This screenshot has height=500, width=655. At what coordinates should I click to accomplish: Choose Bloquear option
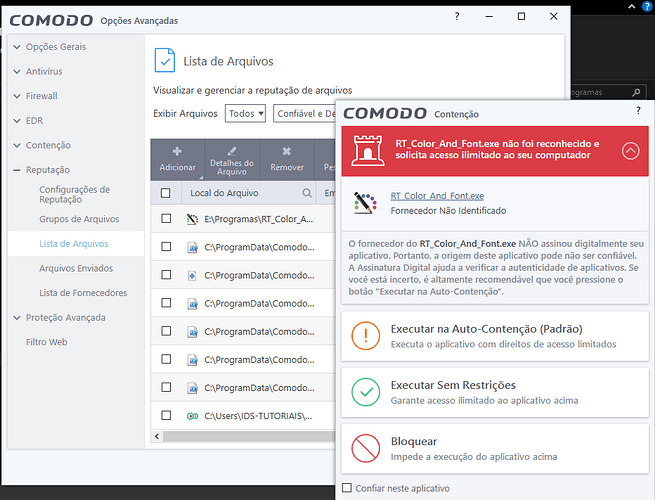[x=495, y=449]
